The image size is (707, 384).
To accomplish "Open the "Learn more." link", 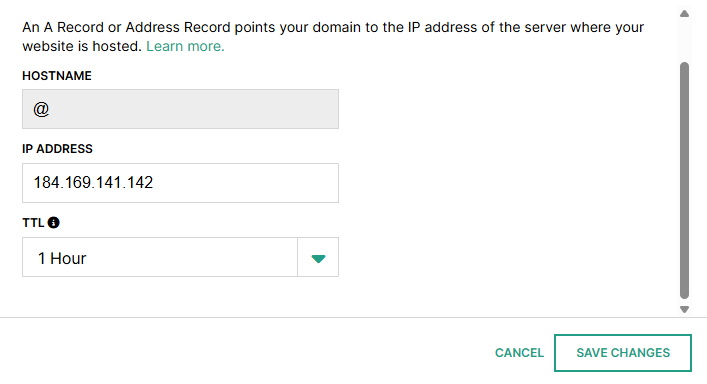I will 185,46.
